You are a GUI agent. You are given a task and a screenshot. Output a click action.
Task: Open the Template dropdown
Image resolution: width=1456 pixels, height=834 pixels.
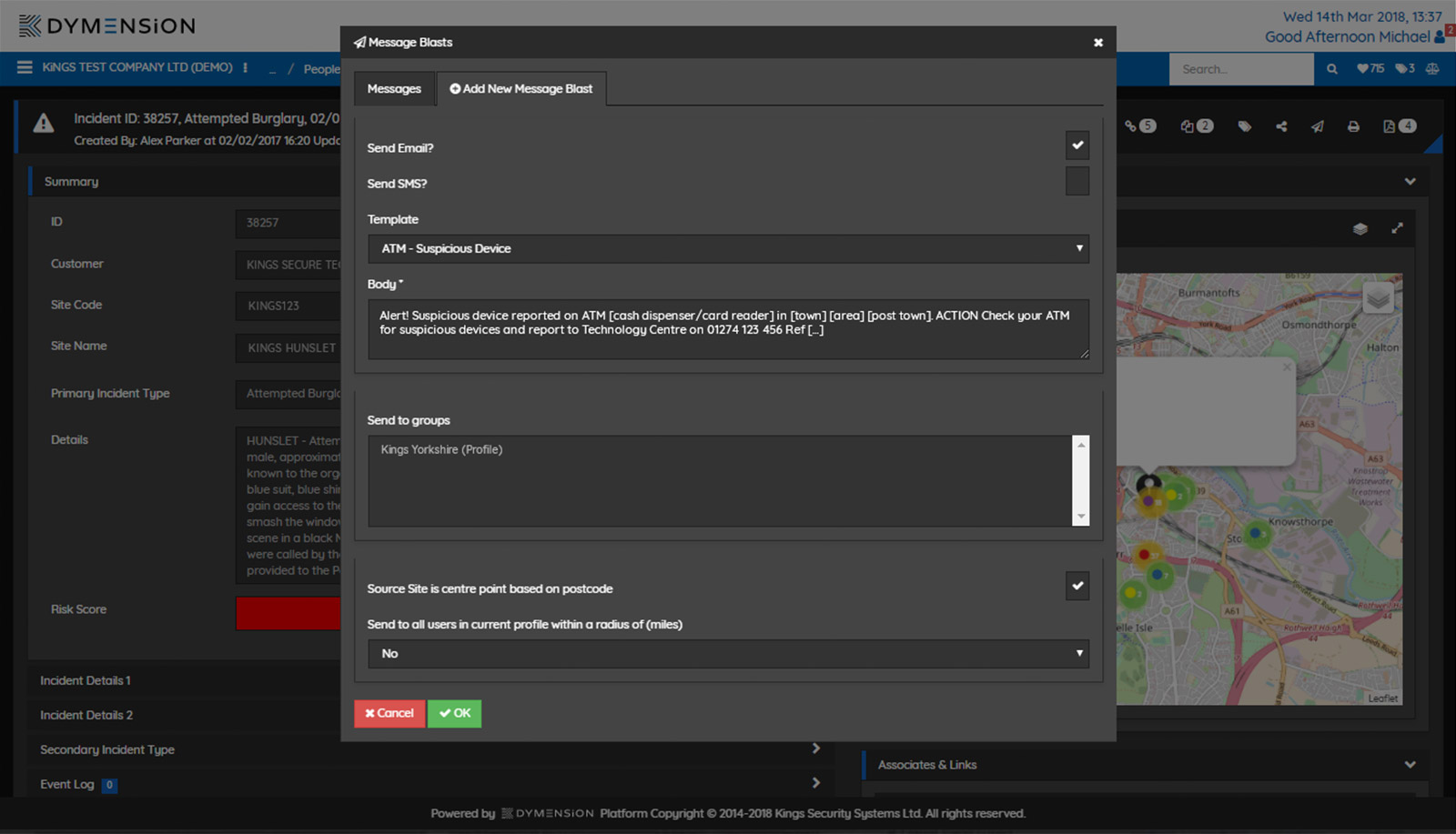tap(728, 248)
